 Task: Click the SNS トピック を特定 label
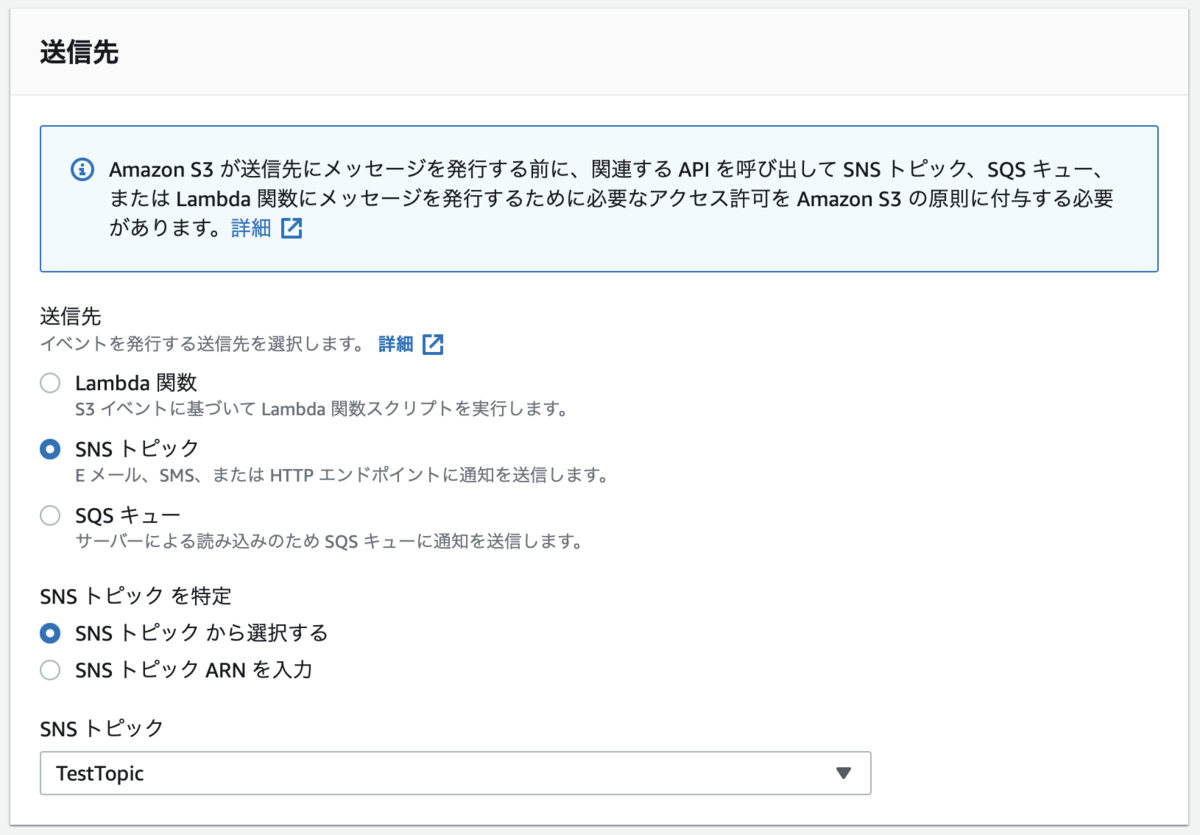[x=136, y=596]
